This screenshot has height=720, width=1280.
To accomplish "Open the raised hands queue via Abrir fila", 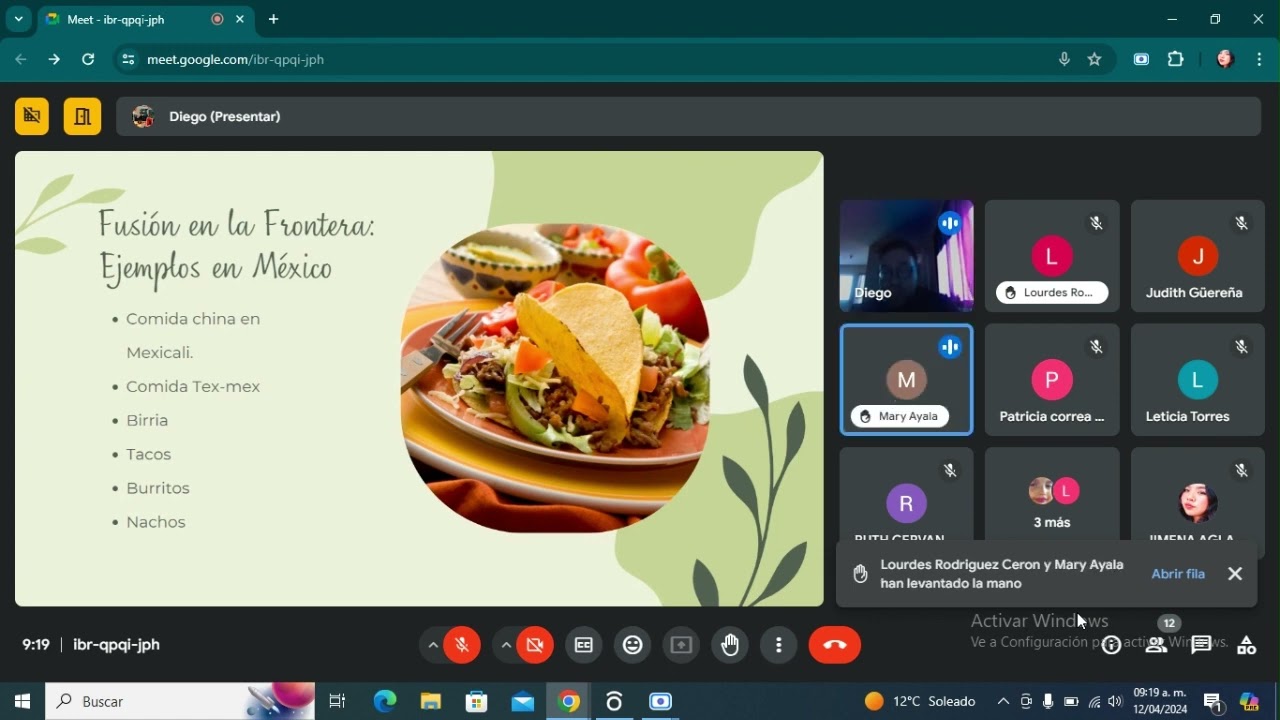I will coord(1178,574).
